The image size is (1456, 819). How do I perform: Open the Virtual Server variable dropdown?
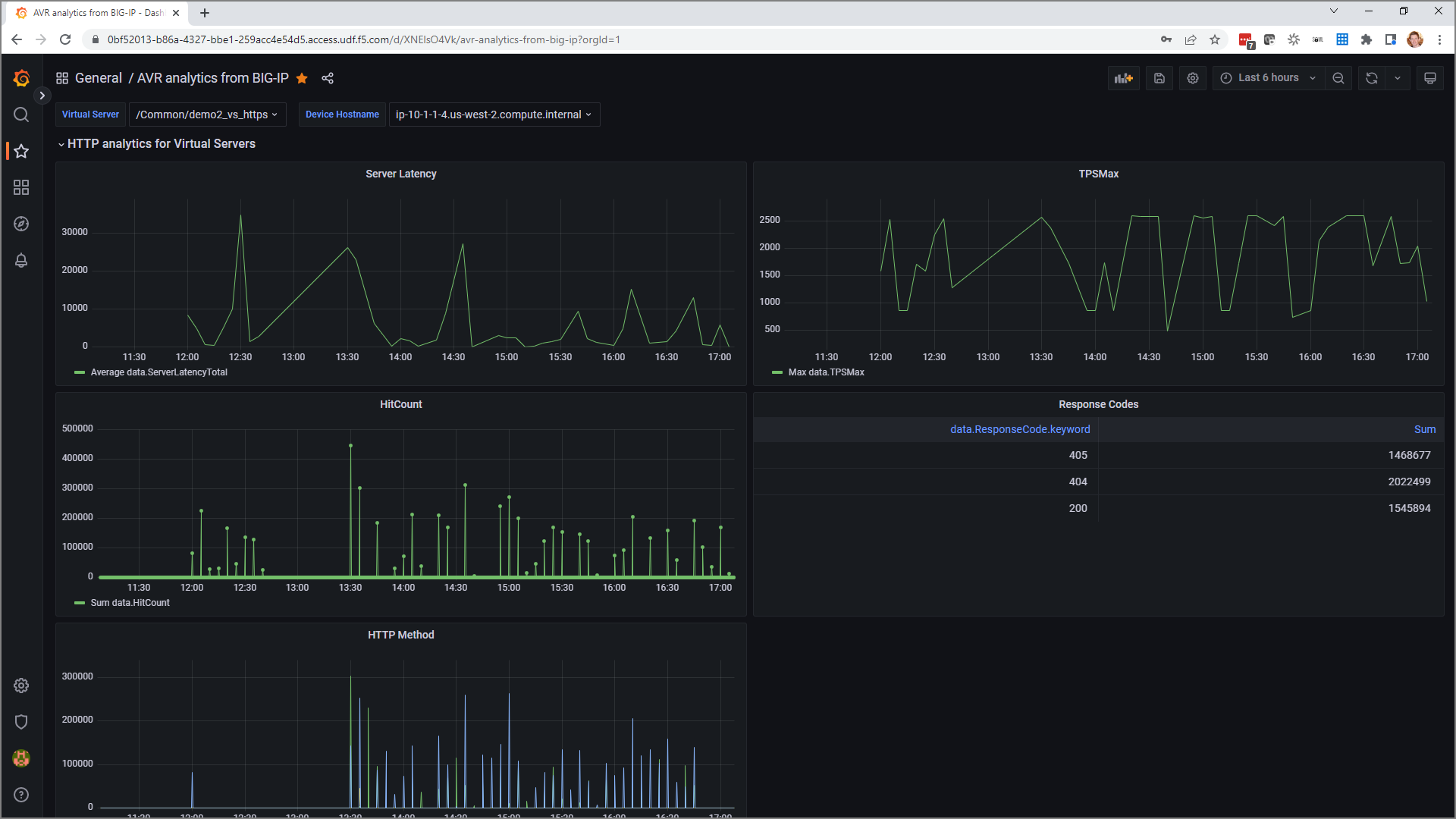click(207, 115)
